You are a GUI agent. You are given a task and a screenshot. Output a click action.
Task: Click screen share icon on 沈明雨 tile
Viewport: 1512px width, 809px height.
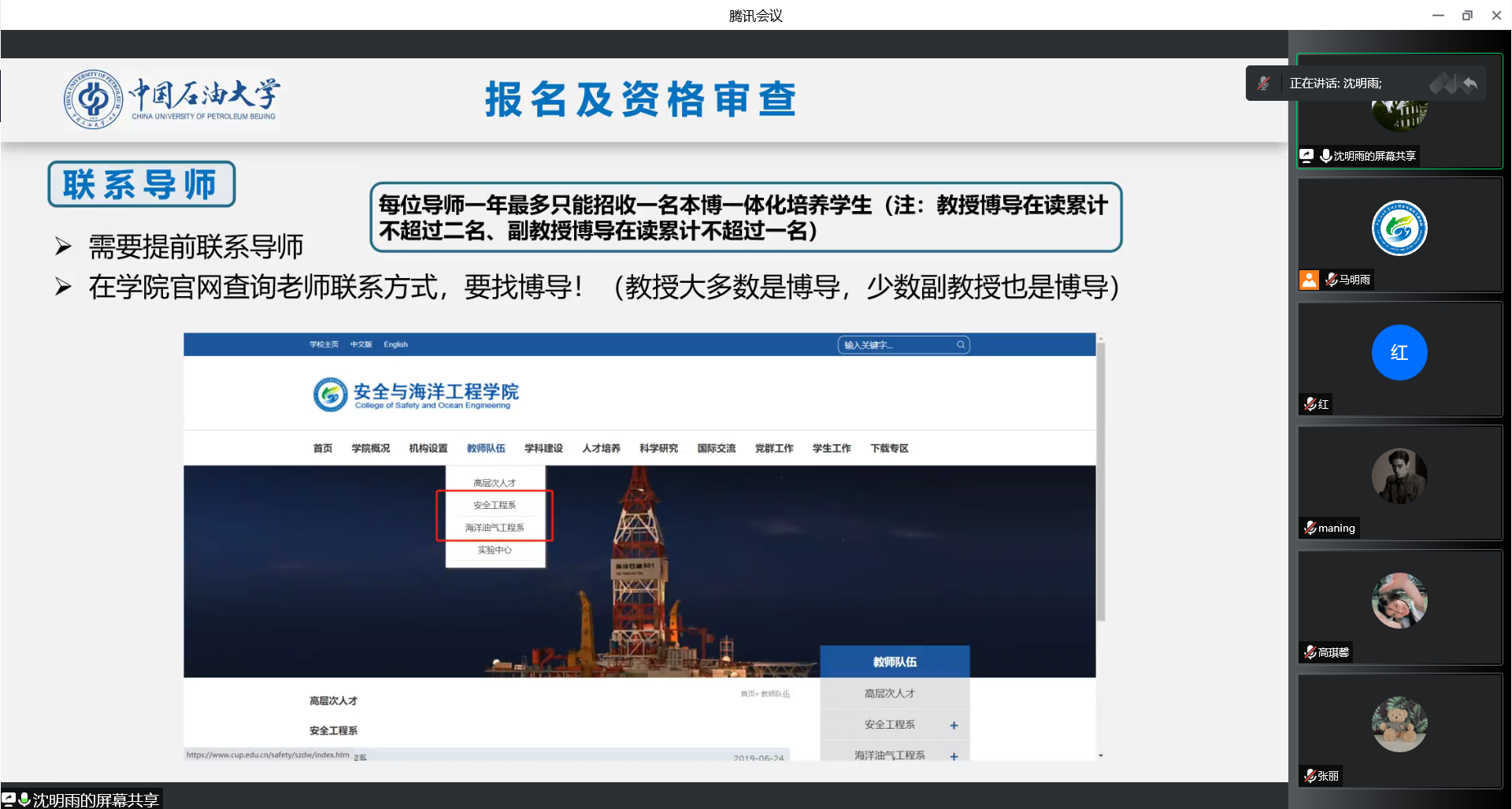[1307, 156]
